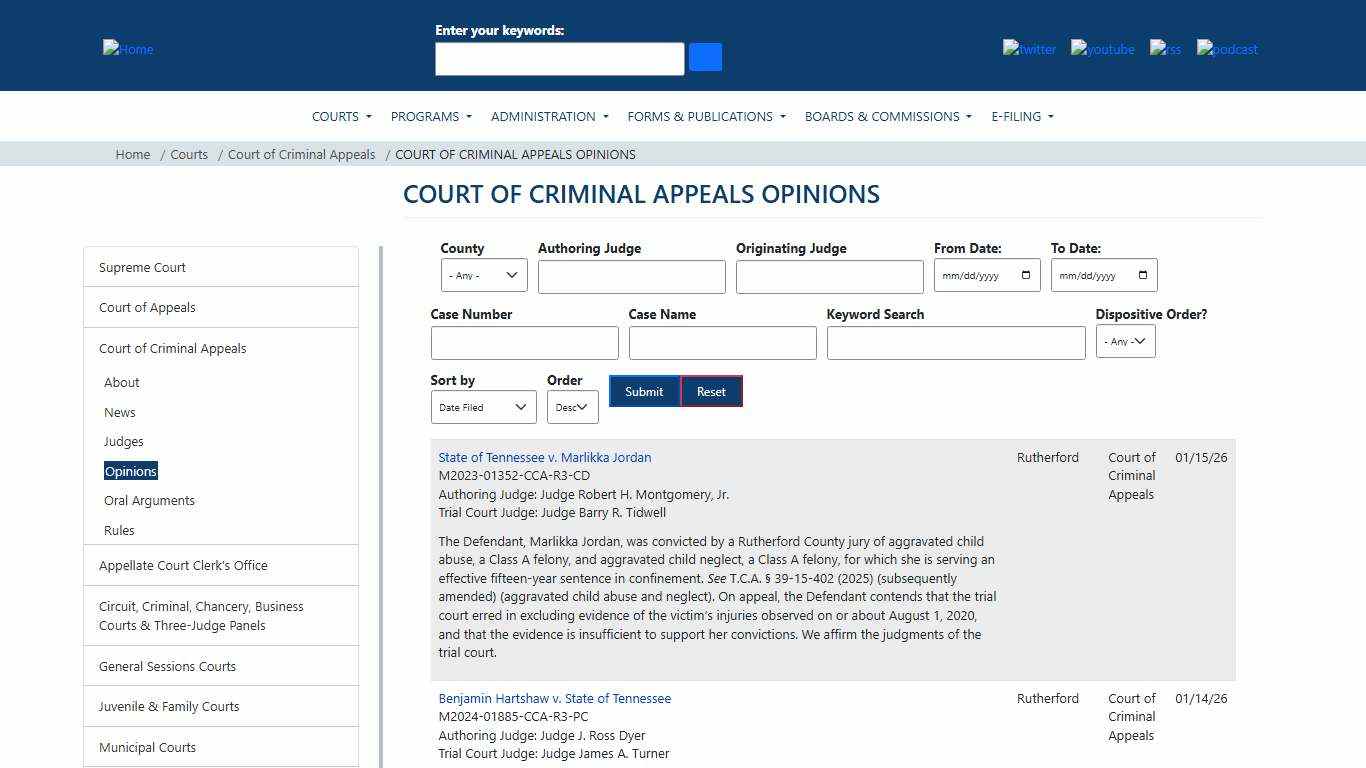This screenshot has width=1366, height=768.
Task: Open the FORMS & PUBLICATIONS menu
Action: coord(706,116)
